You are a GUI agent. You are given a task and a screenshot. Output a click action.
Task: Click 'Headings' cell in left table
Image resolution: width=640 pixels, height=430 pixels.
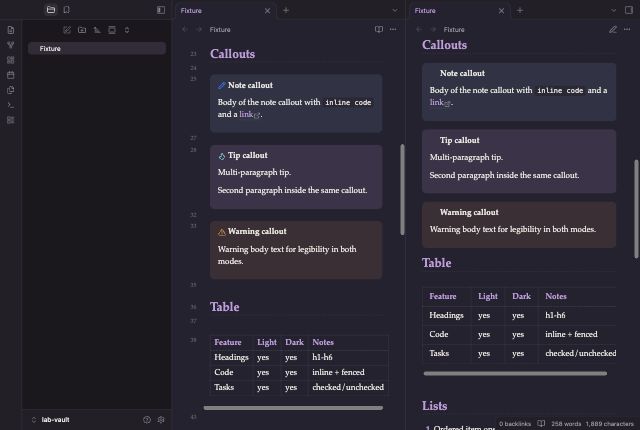coord(231,357)
